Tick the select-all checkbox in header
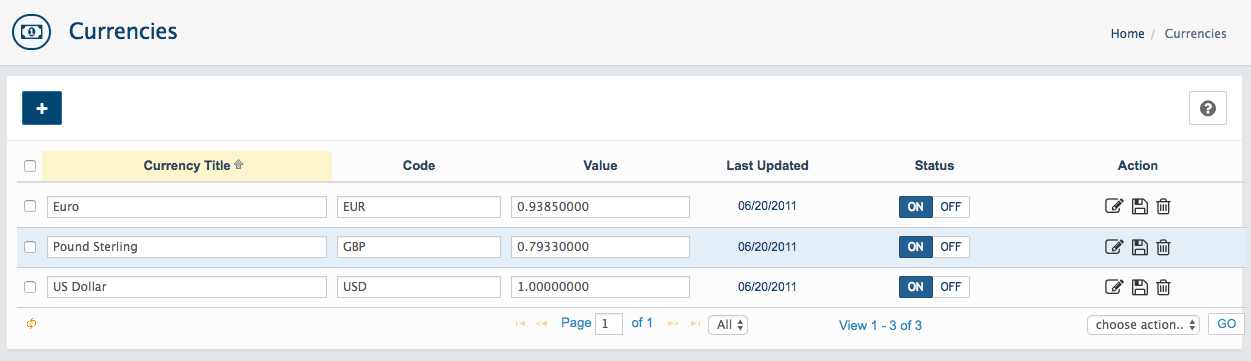 point(30,166)
